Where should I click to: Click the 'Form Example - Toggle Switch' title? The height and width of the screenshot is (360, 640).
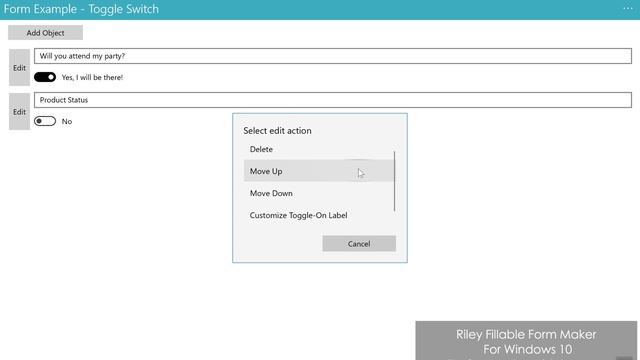click(x=81, y=9)
